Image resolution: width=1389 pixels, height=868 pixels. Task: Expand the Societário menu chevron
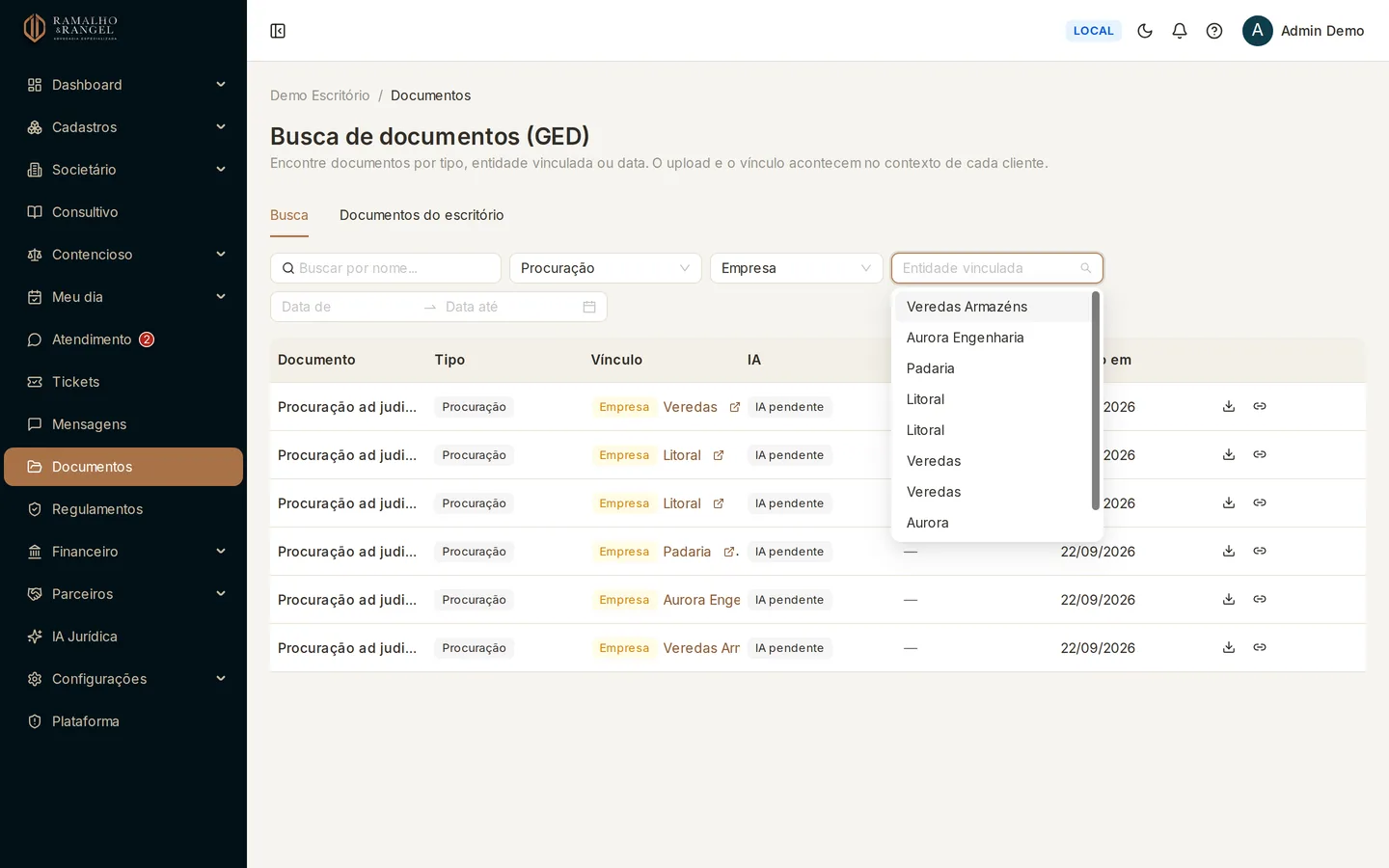coord(221,170)
